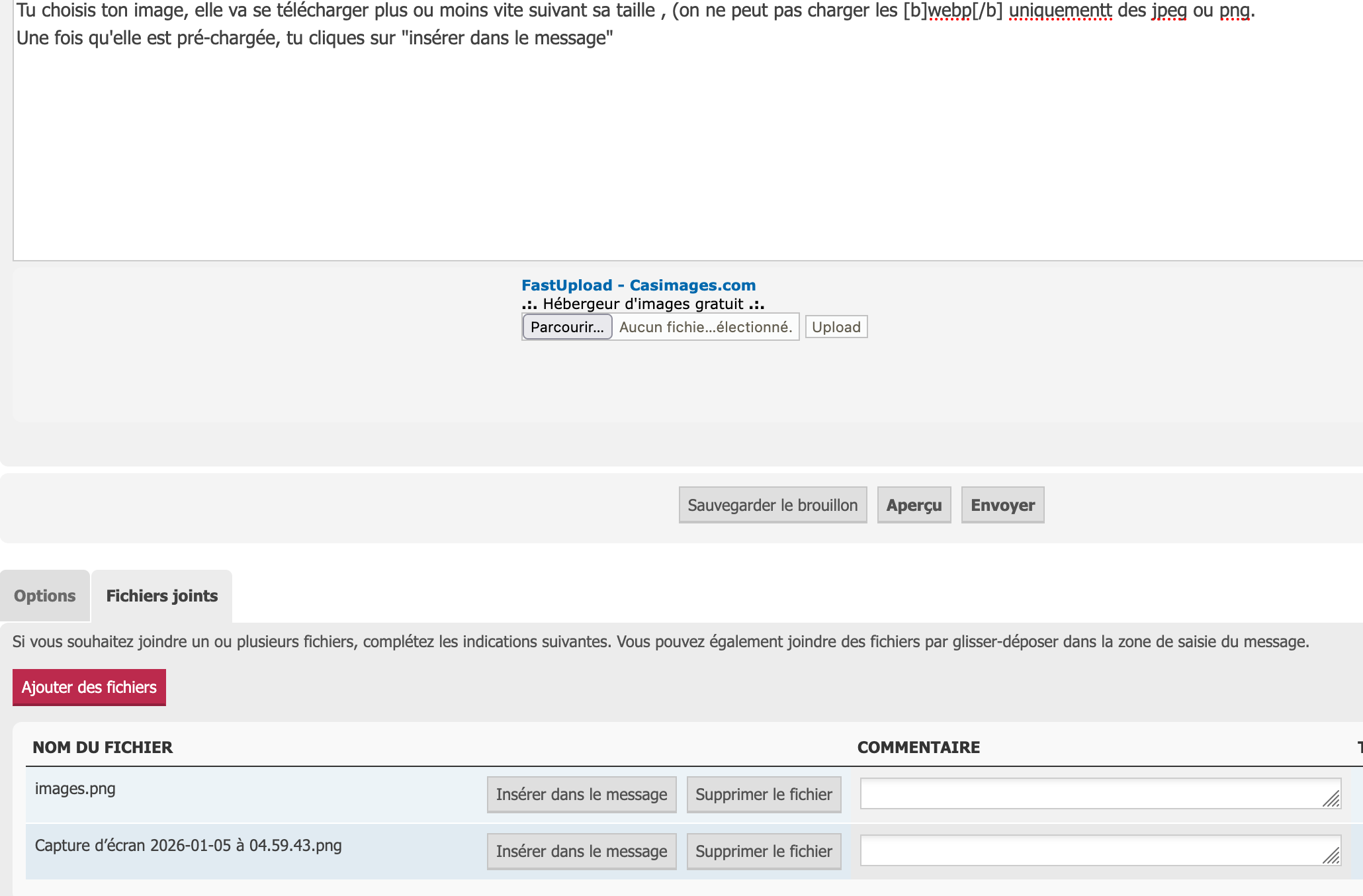The image size is (1363, 896).
Task: Delete the Capture d'écran attachment
Action: tap(764, 851)
